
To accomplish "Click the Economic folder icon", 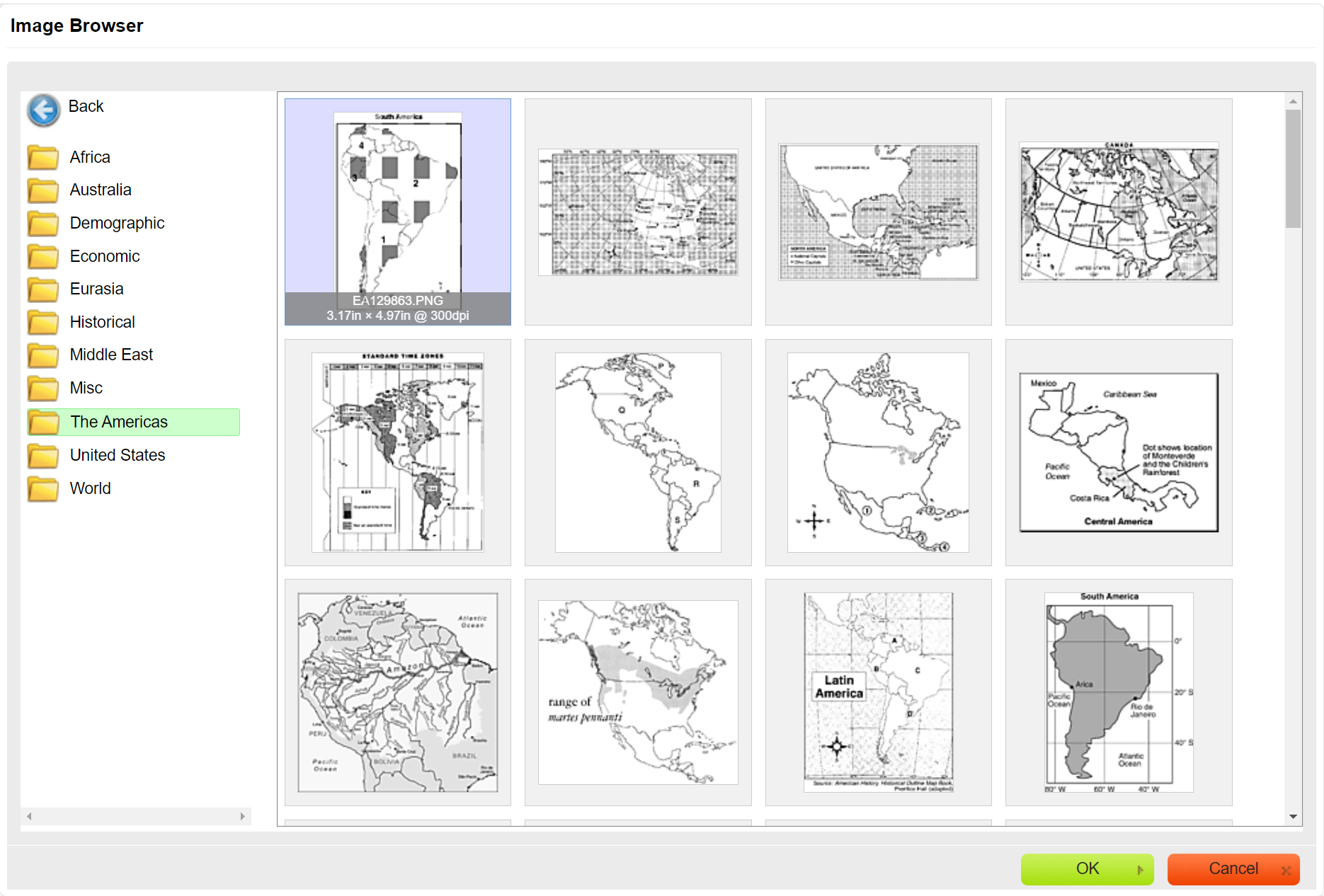I will (43, 256).
